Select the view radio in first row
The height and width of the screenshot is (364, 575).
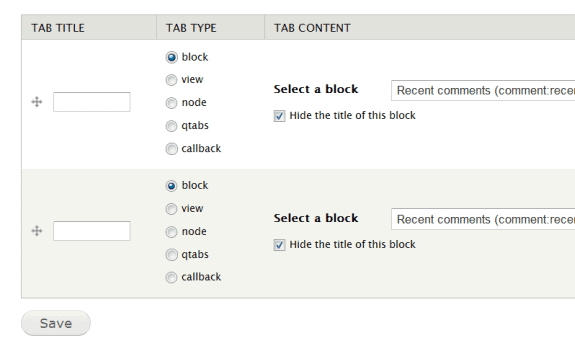coord(171,80)
